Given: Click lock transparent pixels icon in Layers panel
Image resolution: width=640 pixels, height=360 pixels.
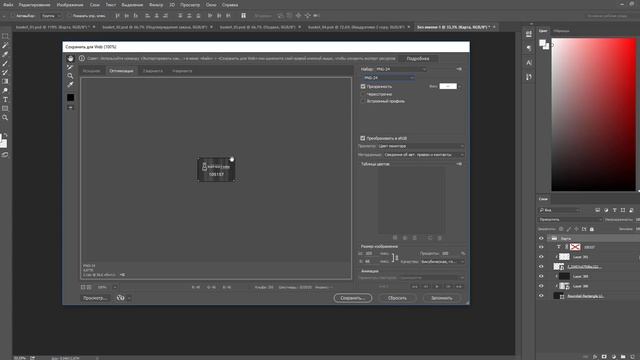Looking at the screenshot, I should click(561, 229).
